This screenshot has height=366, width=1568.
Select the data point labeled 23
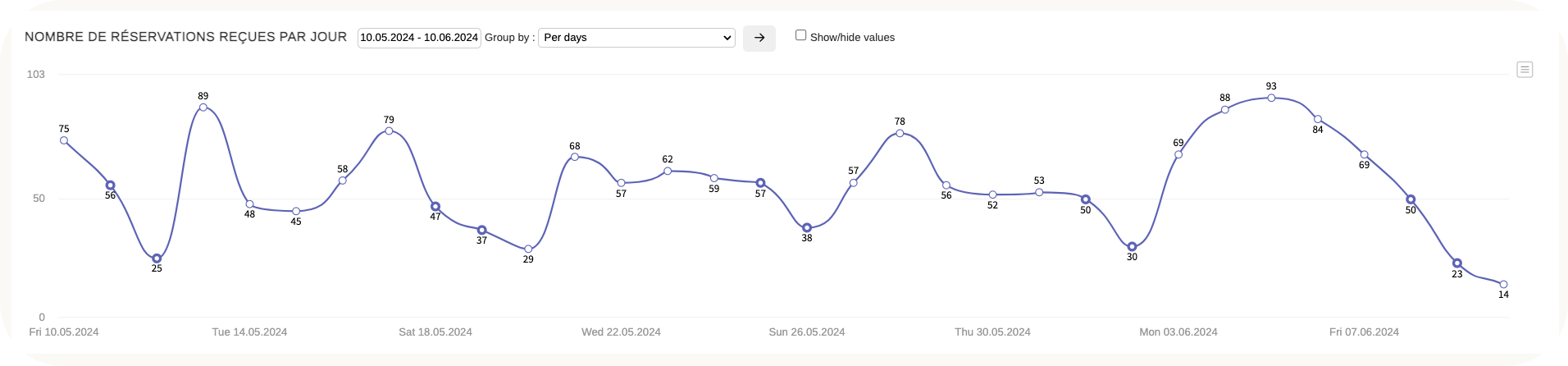click(x=1457, y=263)
